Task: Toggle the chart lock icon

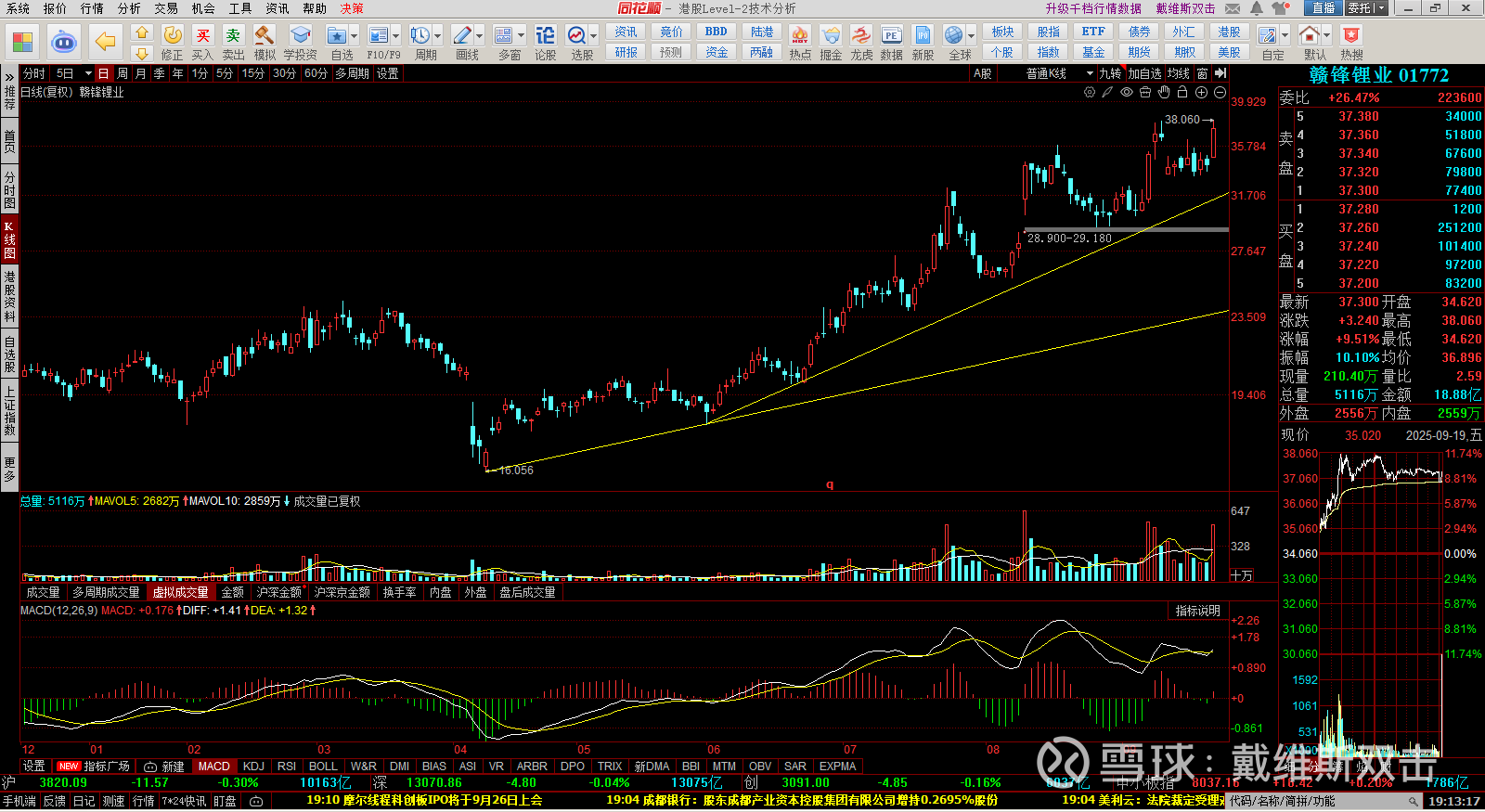Action: click(x=1182, y=93)
